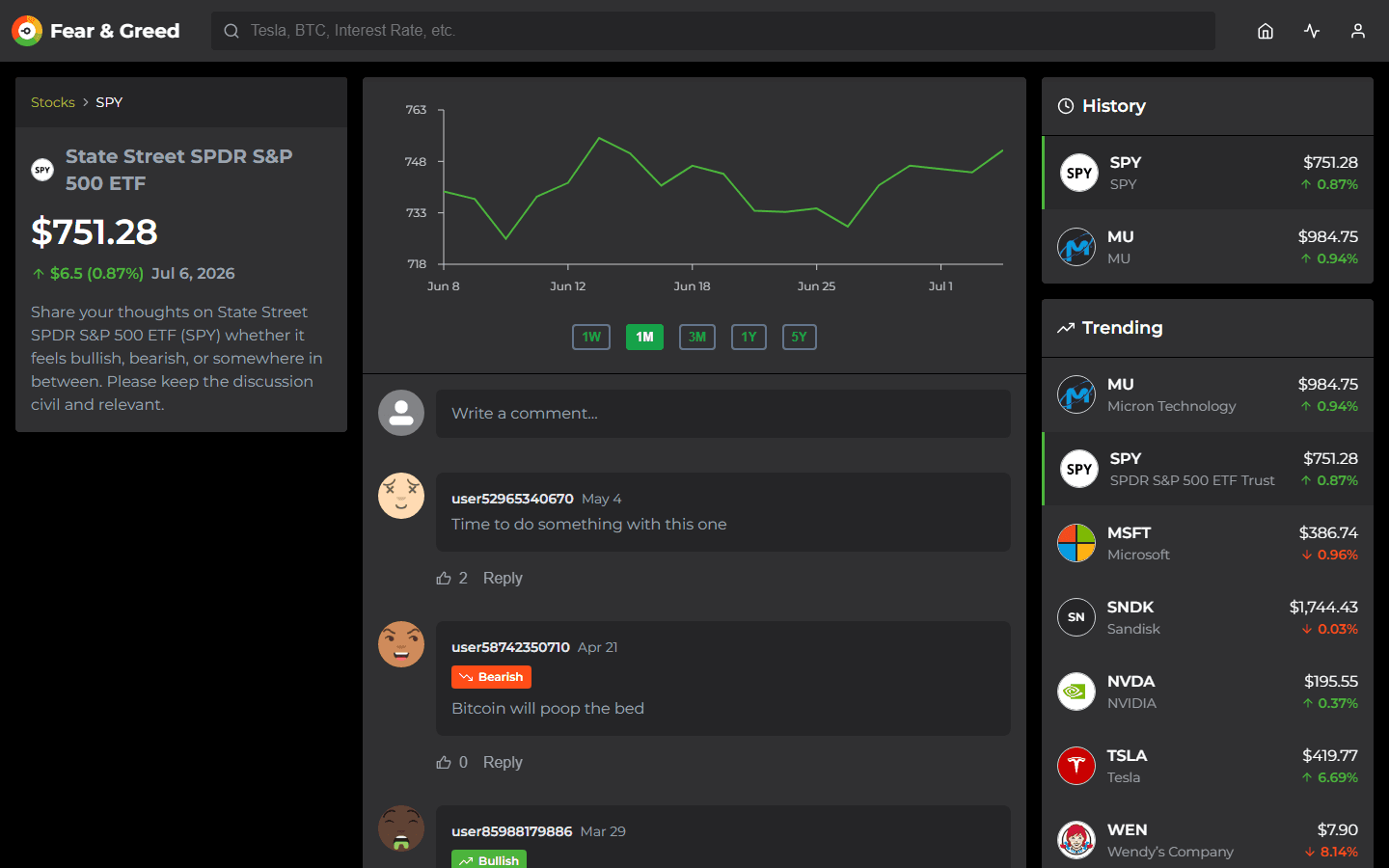Open NVIDIA logo in Trending

[x=1076, y=692]
